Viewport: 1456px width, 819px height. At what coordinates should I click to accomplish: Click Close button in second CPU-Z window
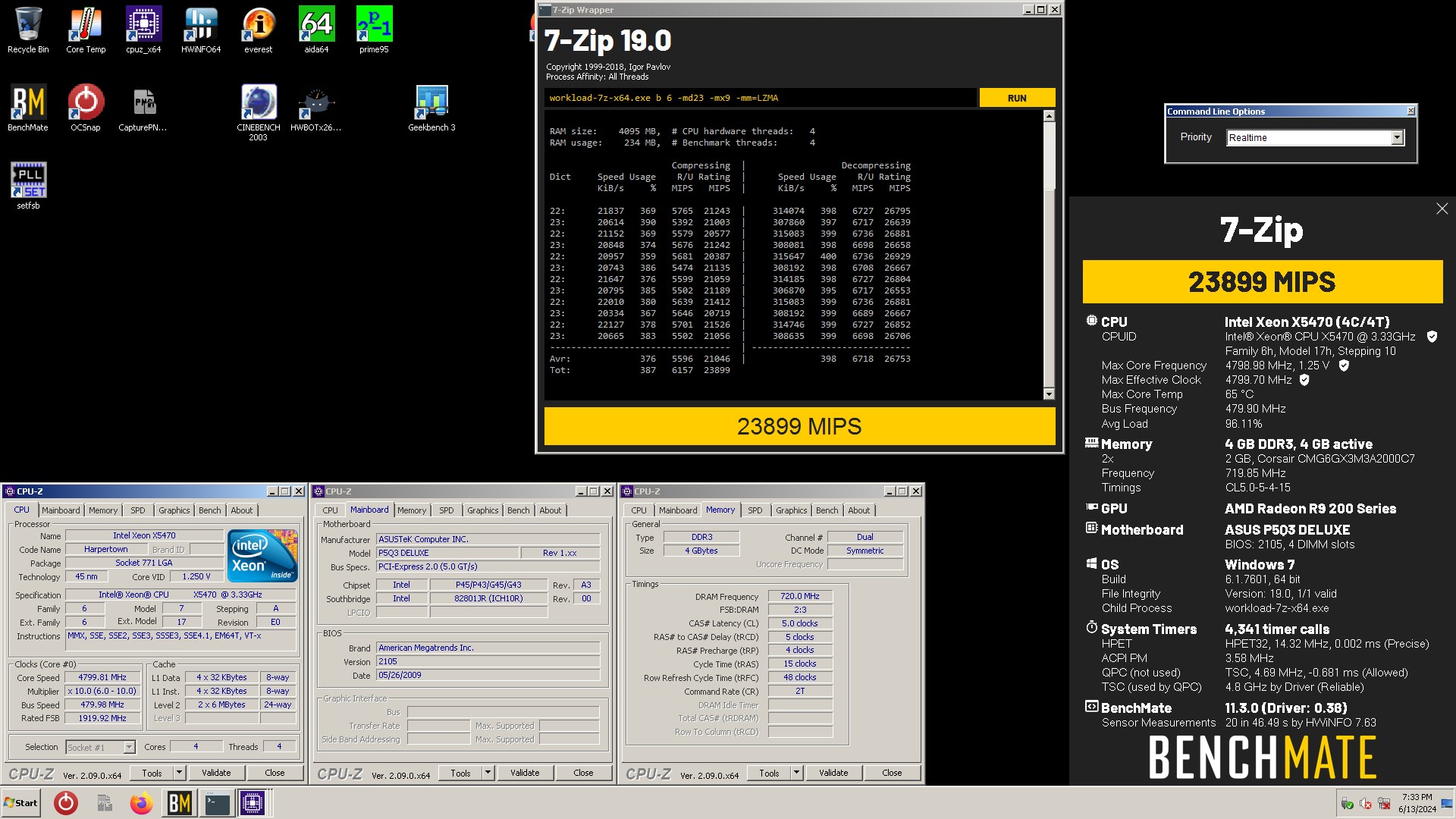(x=583, y=773)
